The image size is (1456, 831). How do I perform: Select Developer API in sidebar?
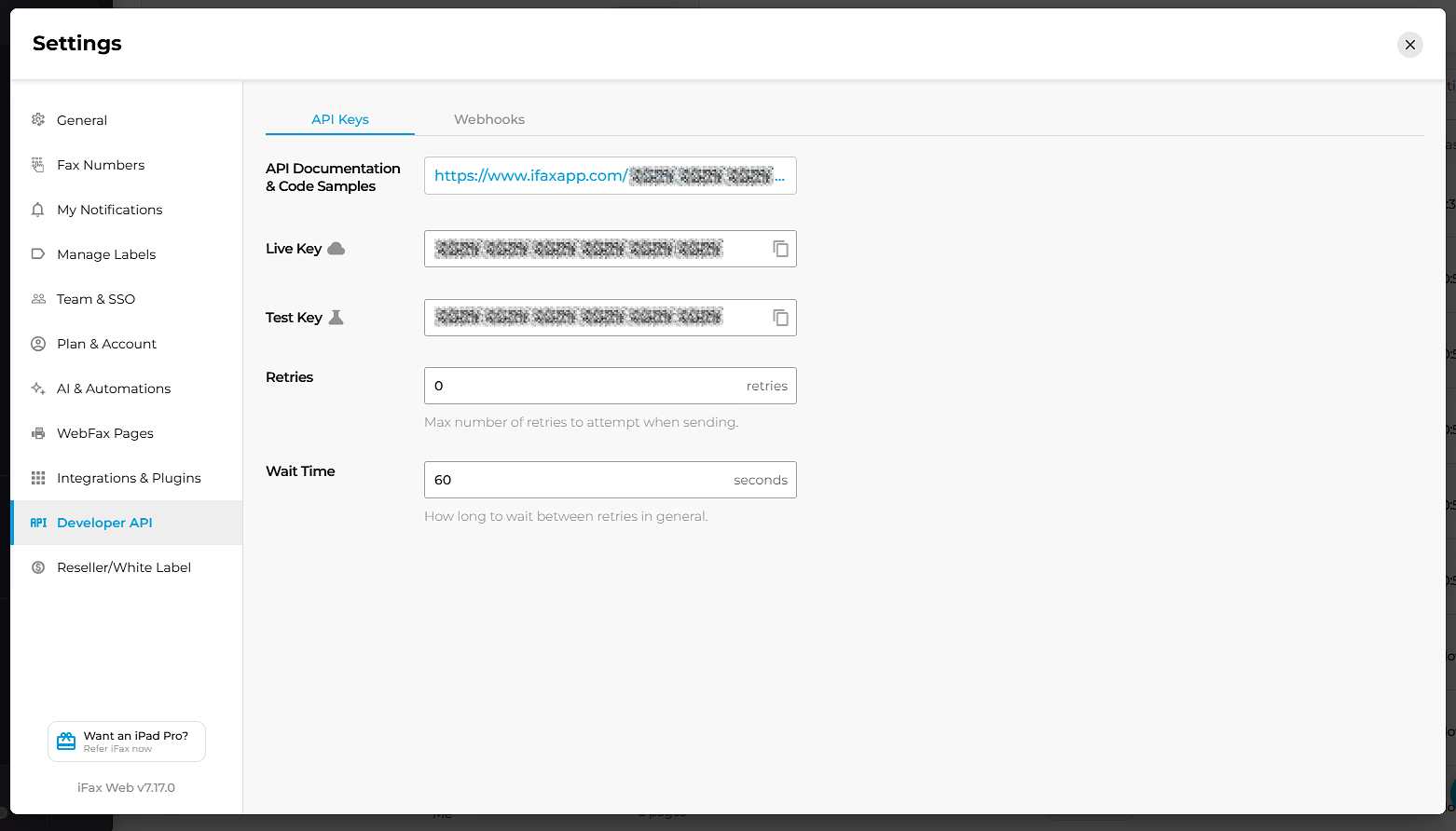tap(126, 523)
